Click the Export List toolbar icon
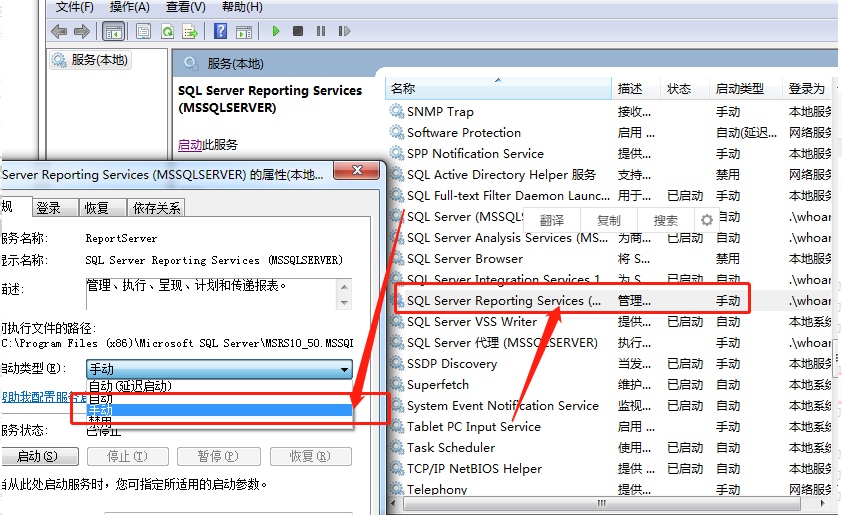 point(190,31)
